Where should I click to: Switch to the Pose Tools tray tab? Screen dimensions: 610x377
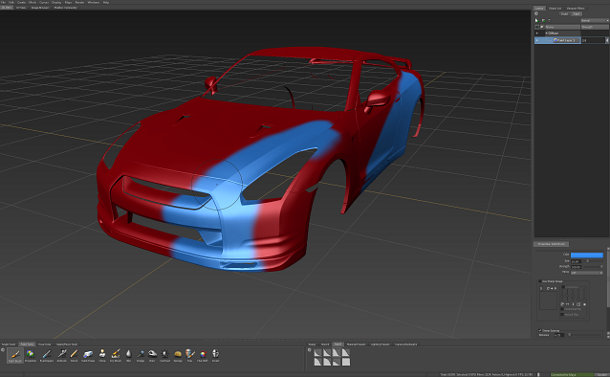(44, 344)
